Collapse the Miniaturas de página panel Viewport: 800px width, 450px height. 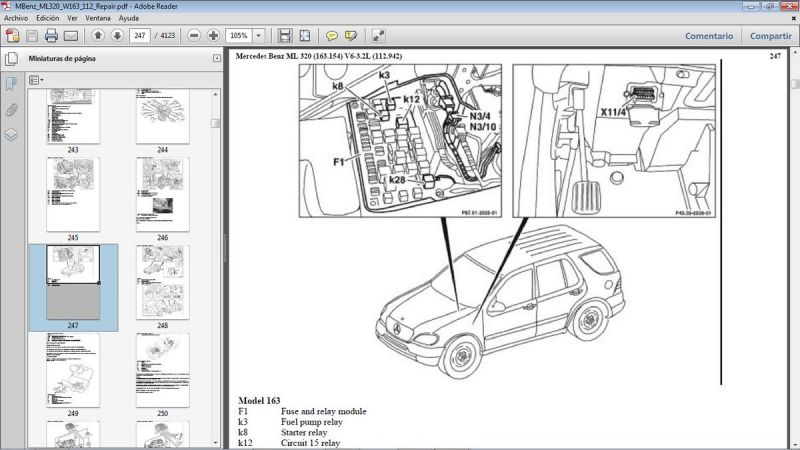pyautogui.click(x=216, y=58)
